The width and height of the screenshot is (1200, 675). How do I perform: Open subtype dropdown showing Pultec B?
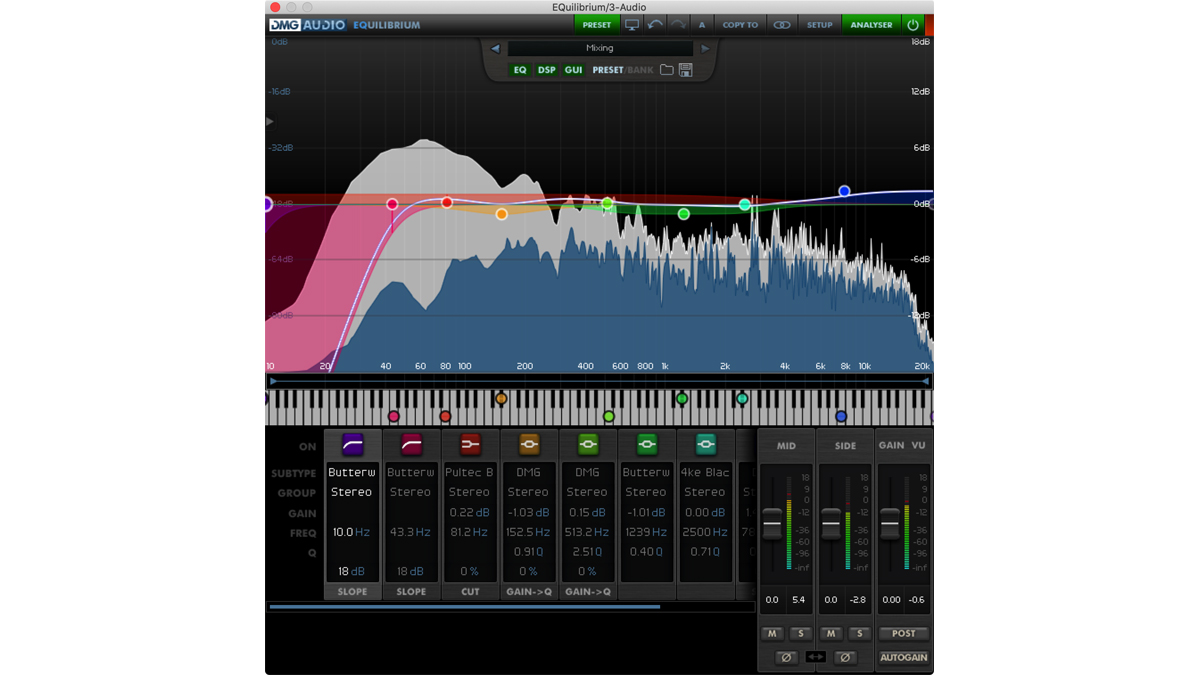pyautogui.click(x=469, y=472)
